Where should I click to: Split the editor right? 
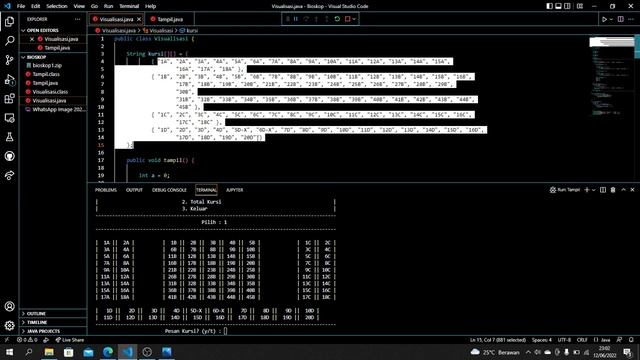click(621, 19)
